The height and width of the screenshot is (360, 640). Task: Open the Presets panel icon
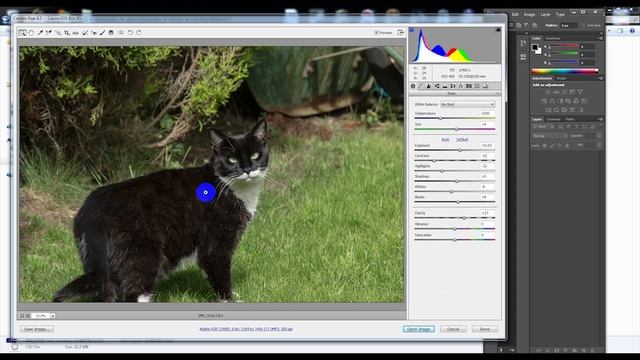click(477, 86)
